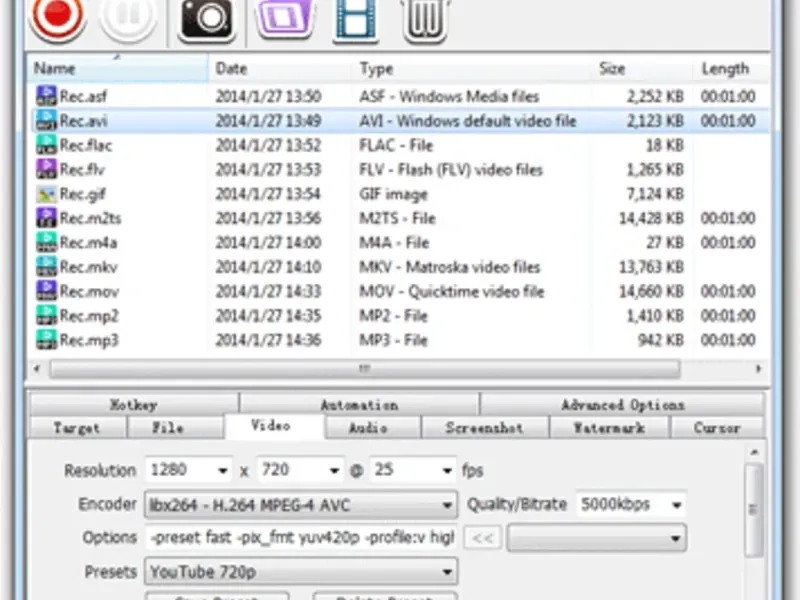Sort files by the Type column header
800x600 pixels.
[472, 68]
